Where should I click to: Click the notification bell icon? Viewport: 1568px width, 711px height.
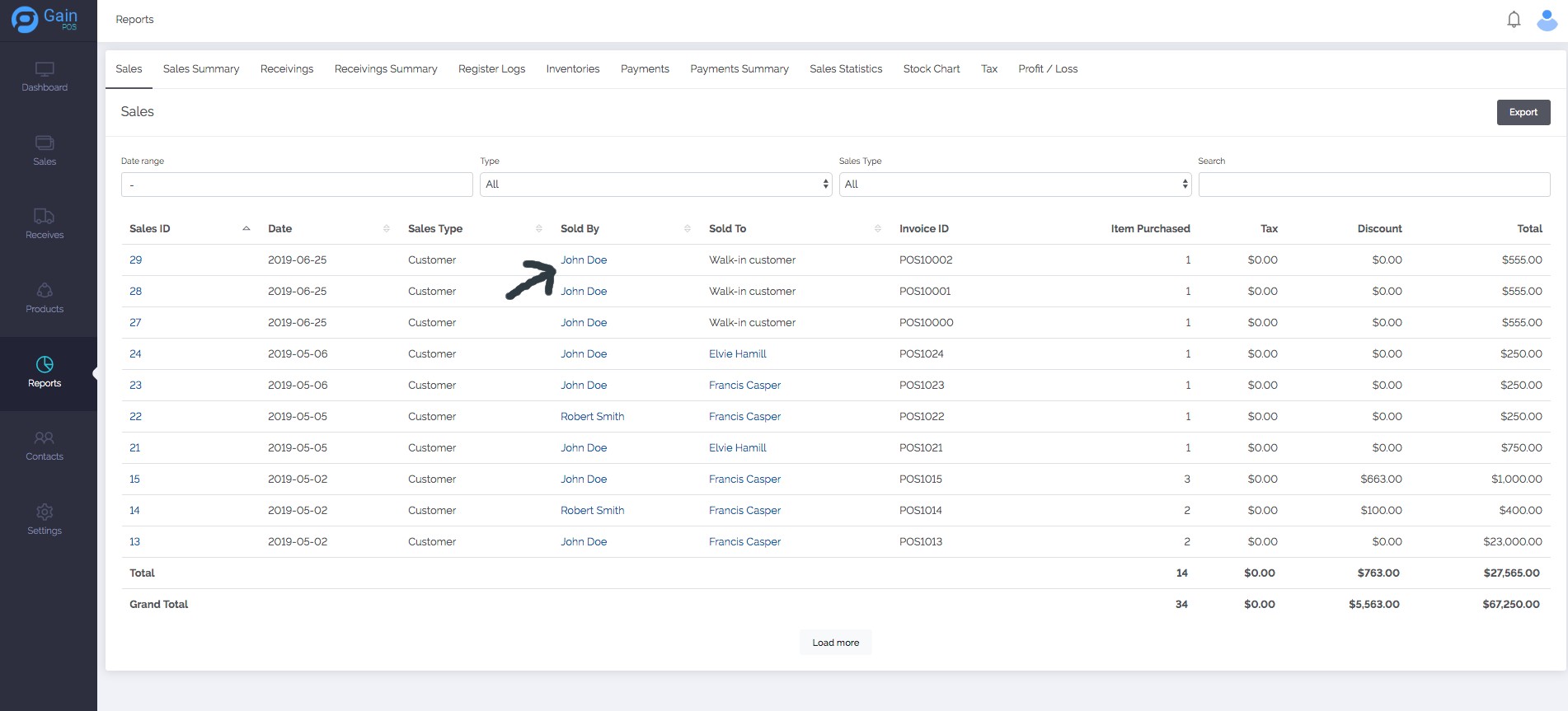pyautogui.click(x=1514, y=20)
